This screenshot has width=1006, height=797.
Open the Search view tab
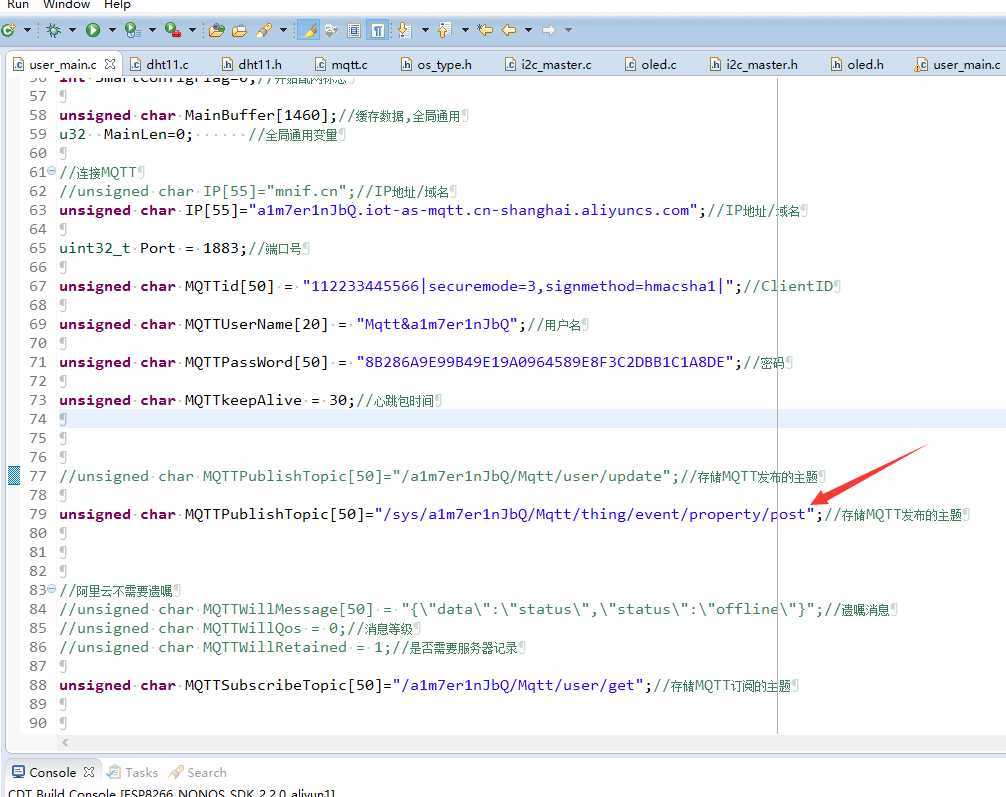[x=198, y=772]
